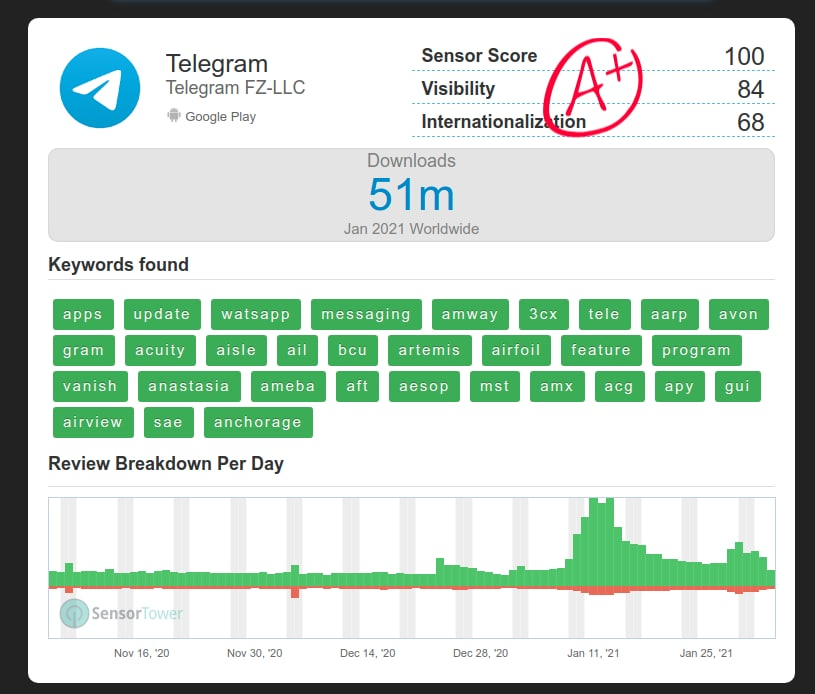Click the Jan 2021 Worldwide caption
The width and height of the screenshot is (815, 694).
tap(411, 229)
